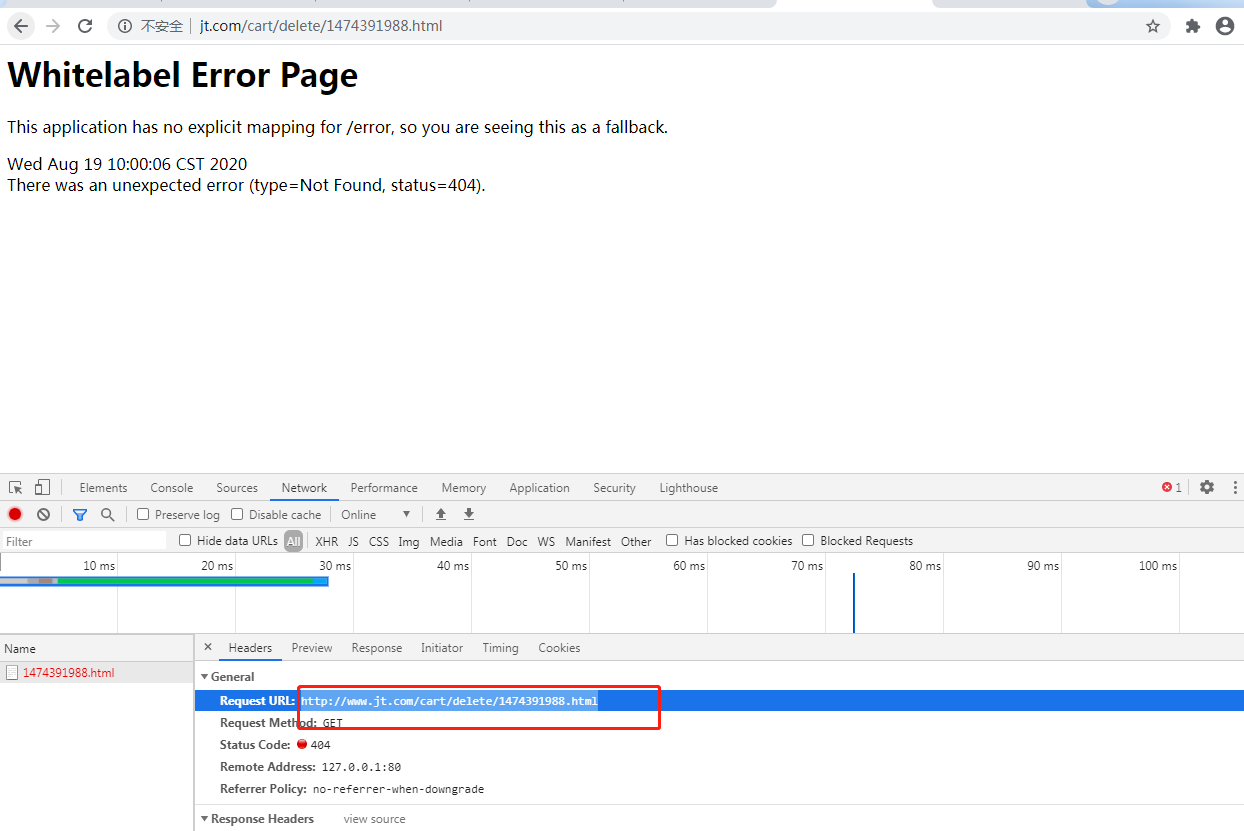Click the browser forward arrow
This screenshot has height=831, width=1244.
pos(53,26)
